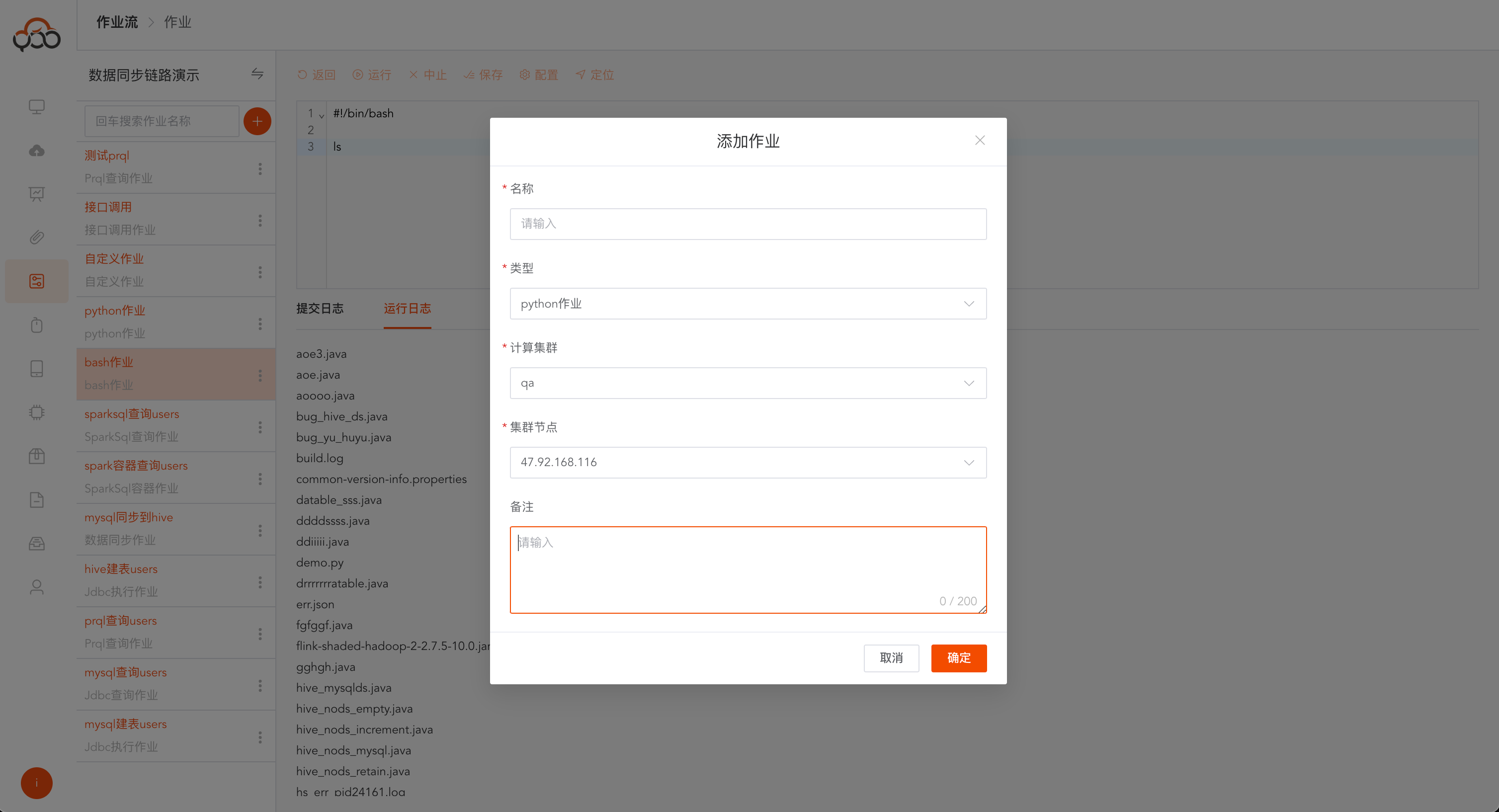
Task: Switch to the 提交日志 tab
Action: 320,308
